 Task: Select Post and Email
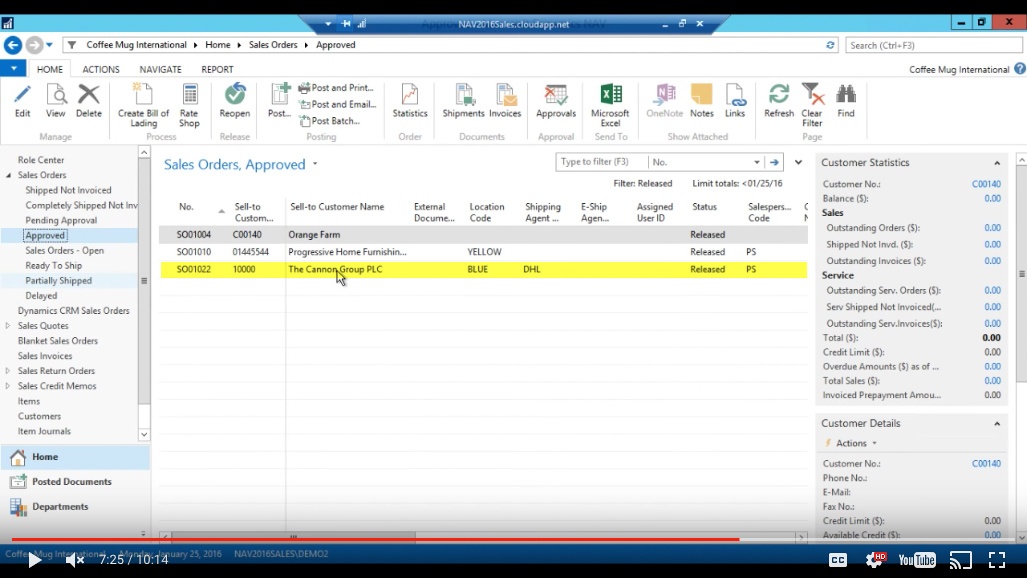pos(337,104)
